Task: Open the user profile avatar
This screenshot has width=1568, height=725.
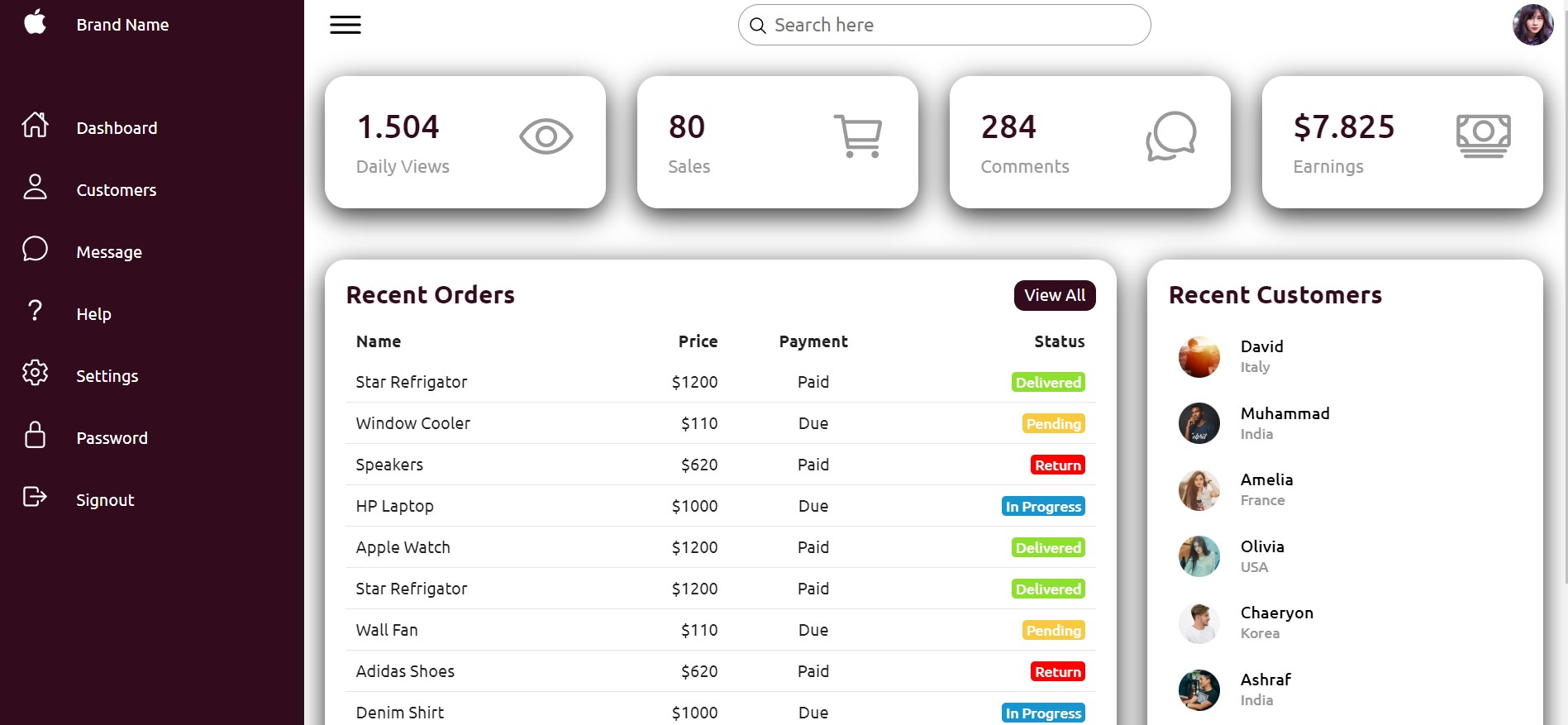Action: [1532, 25]
